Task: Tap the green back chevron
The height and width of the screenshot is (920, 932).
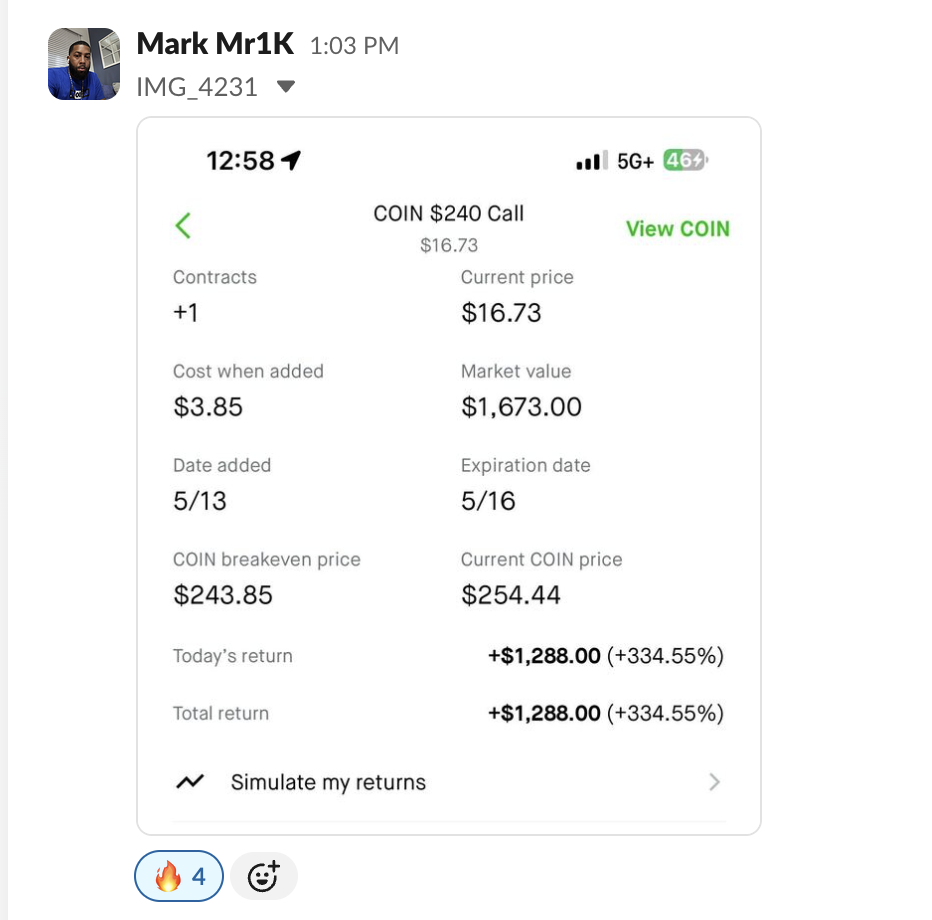Action: tap(183, 226)
